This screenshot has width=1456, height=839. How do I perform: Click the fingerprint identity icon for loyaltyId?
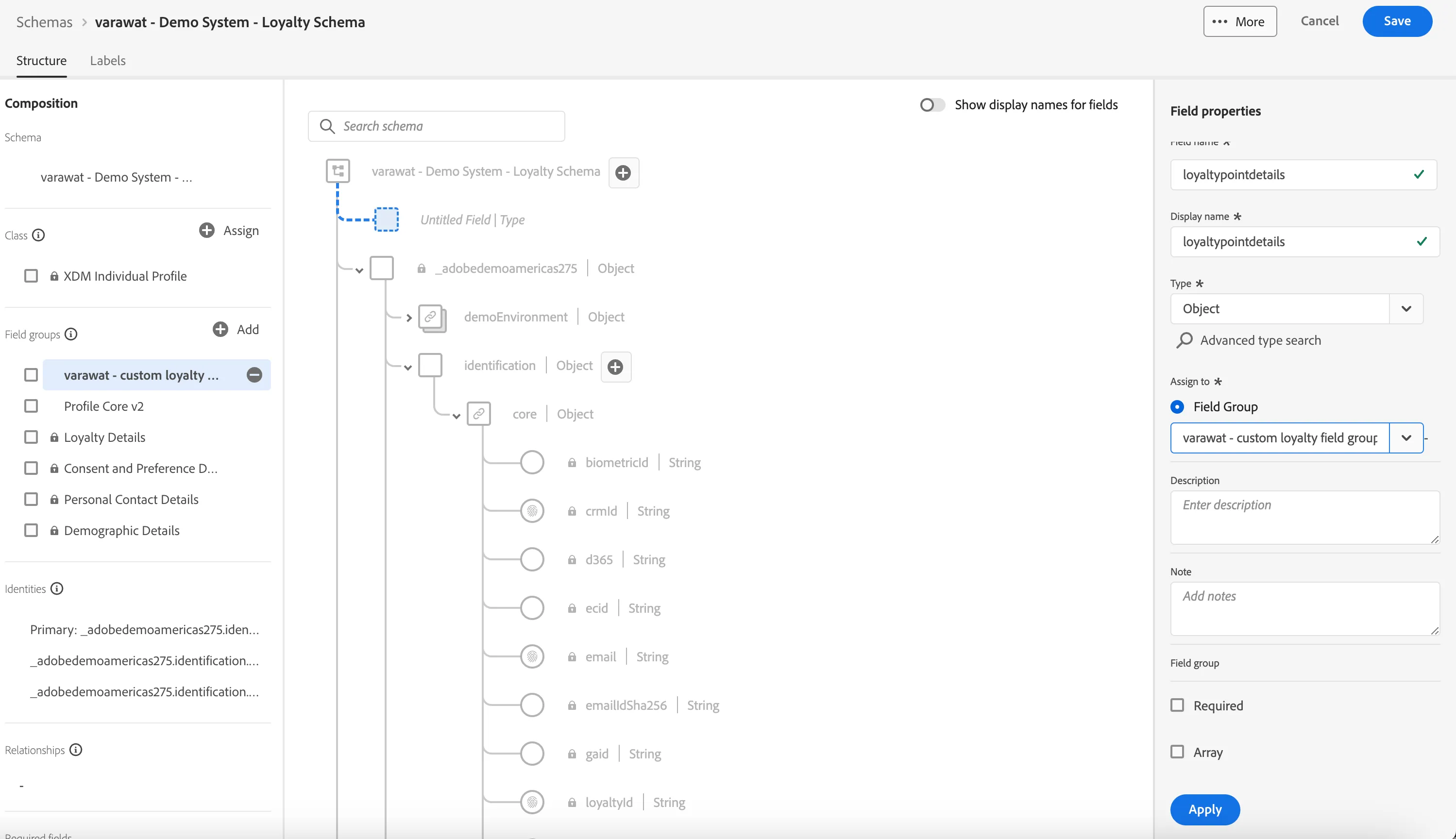tap(532, 802)
